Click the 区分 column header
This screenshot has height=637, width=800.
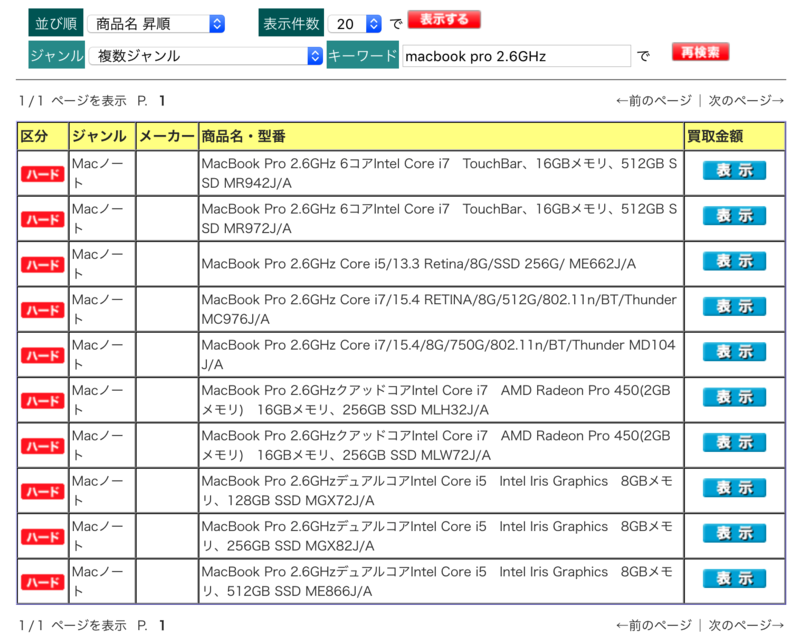(x=43, y=136)
